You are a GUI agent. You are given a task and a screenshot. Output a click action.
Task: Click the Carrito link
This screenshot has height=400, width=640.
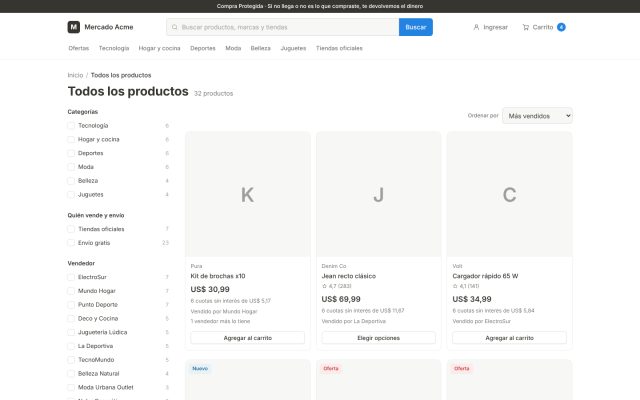[544, 27]
